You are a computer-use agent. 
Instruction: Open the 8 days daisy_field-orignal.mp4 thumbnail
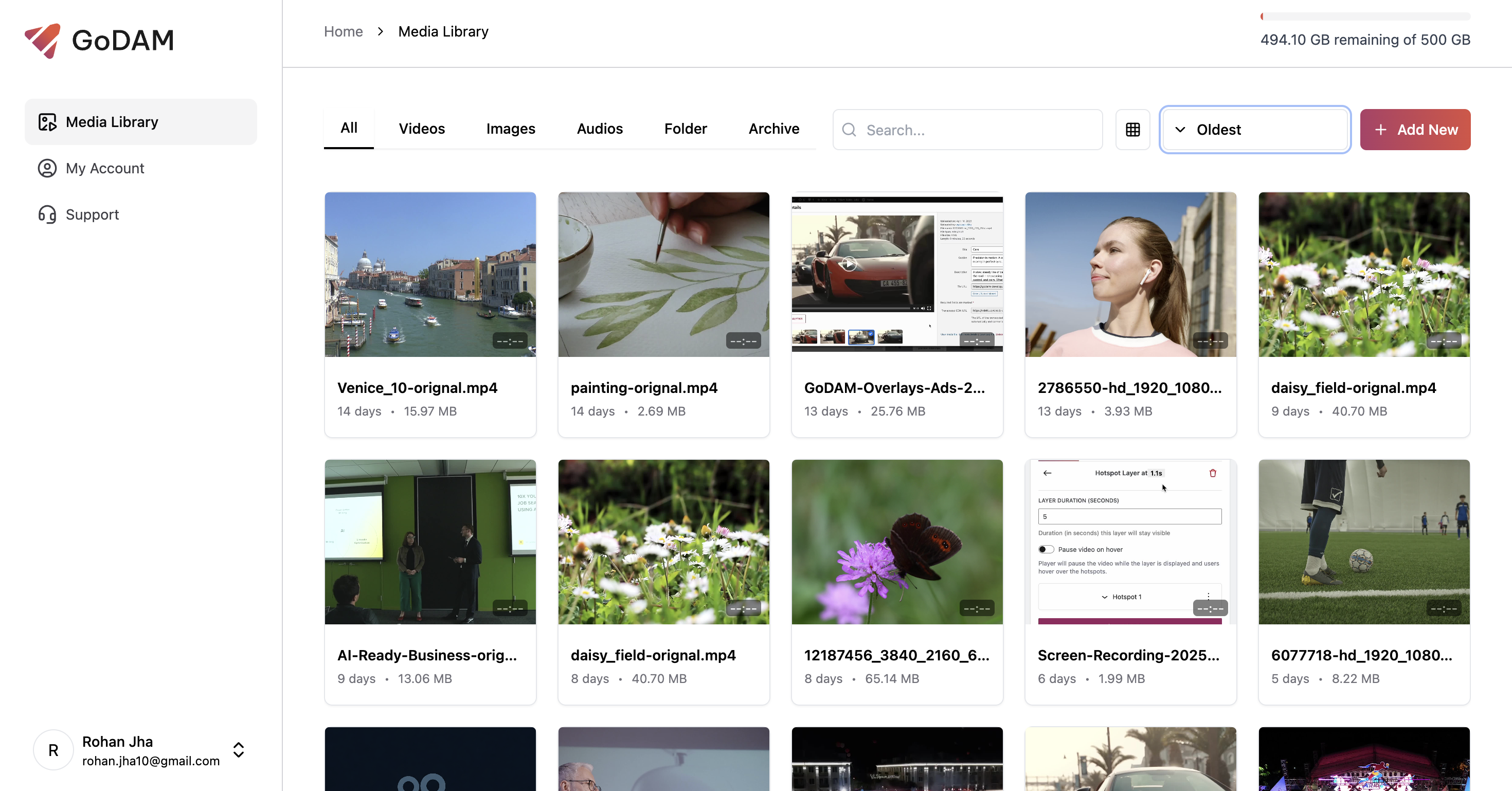[664, 542]
